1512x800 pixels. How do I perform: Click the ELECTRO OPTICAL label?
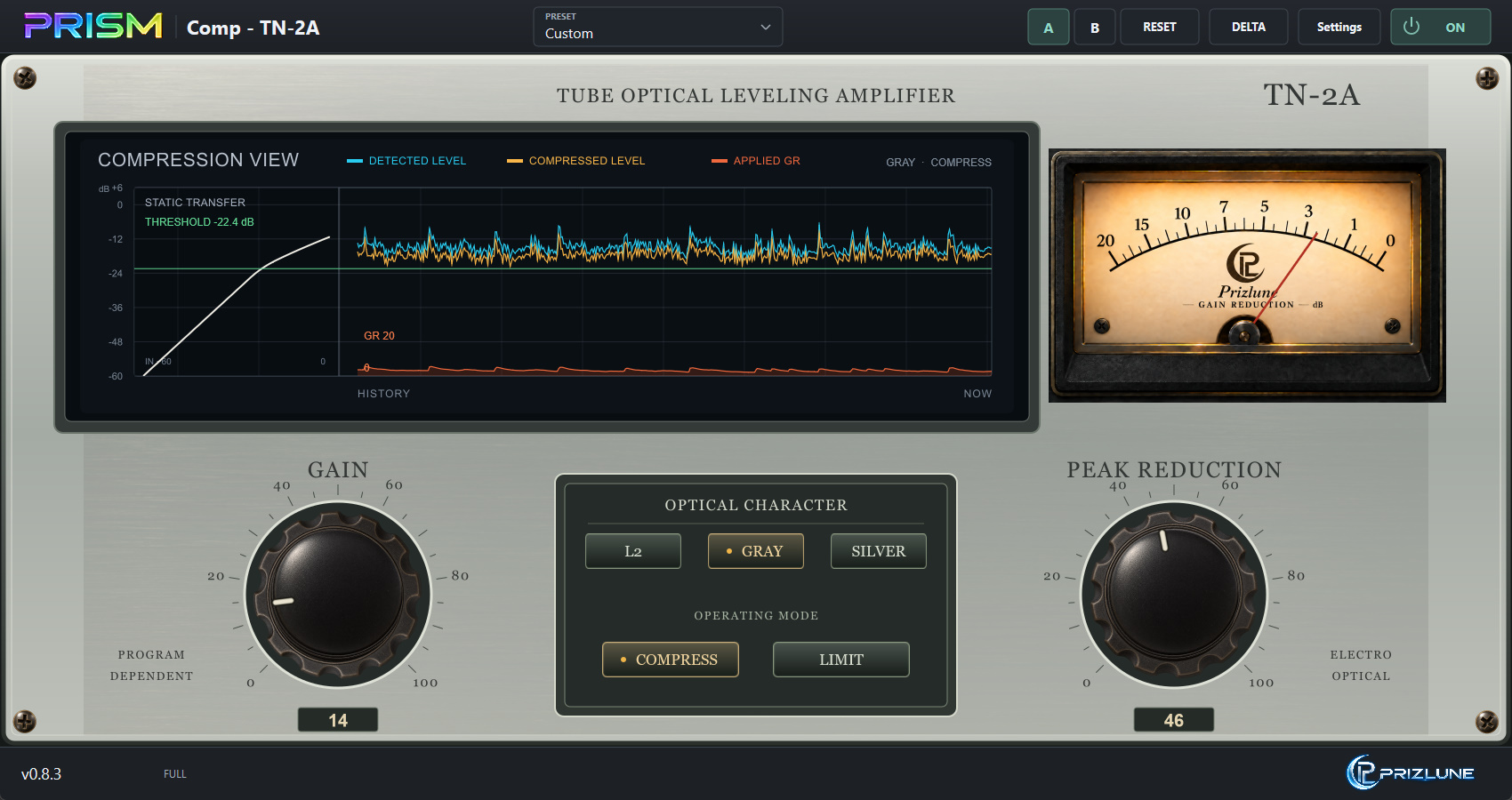pos(1361,666)
